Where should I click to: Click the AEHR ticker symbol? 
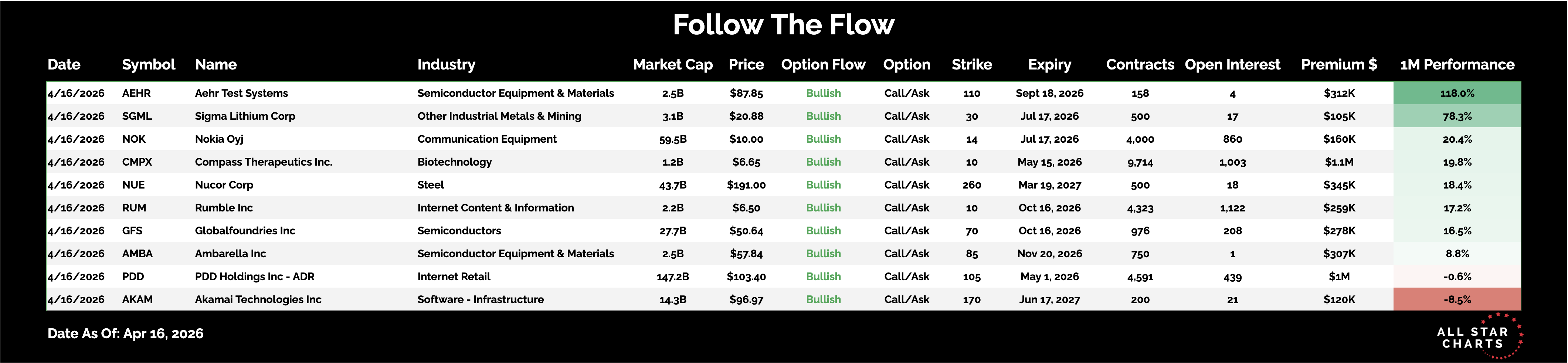coord(136,93)
